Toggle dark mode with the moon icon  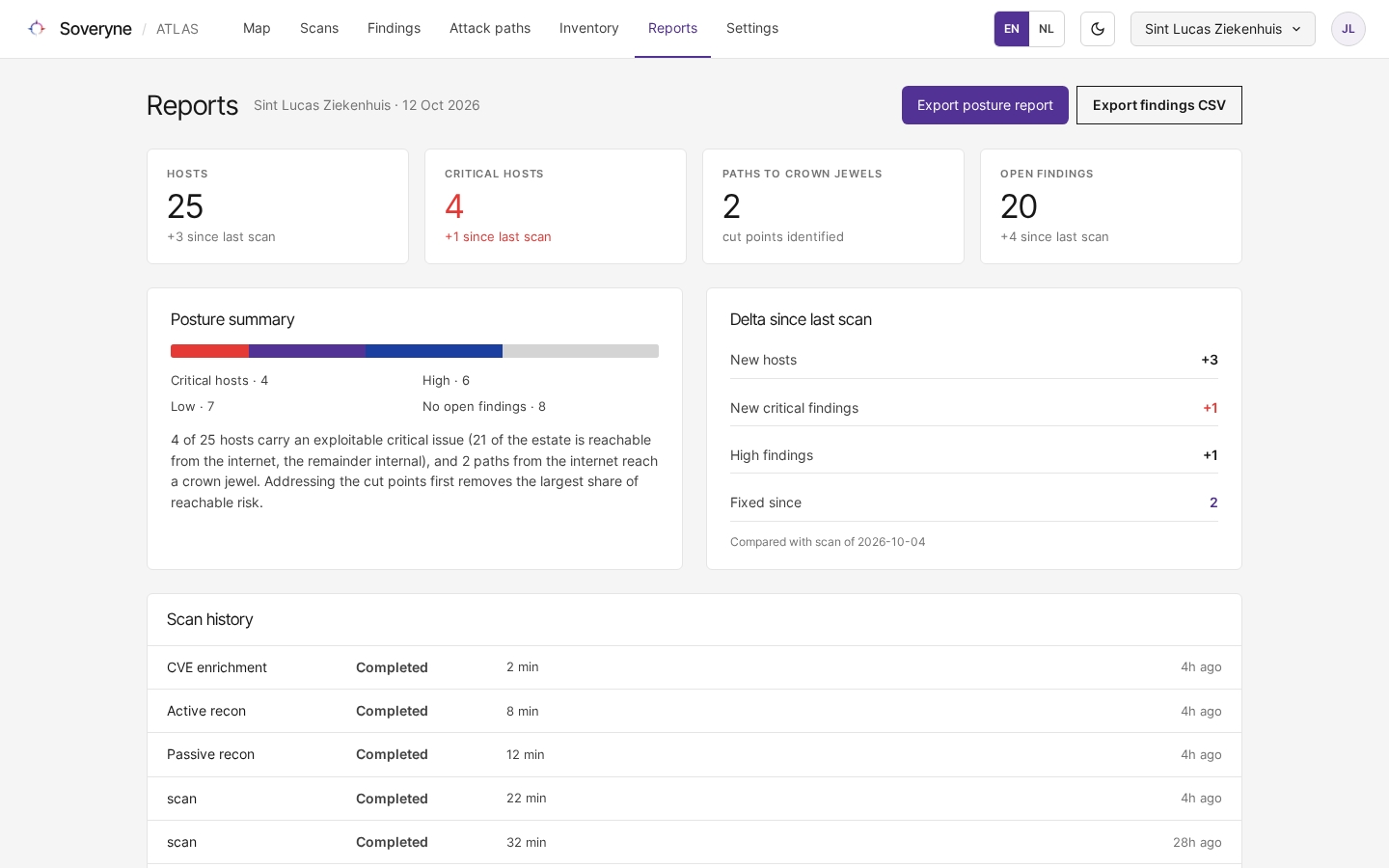pos(1098,29)
